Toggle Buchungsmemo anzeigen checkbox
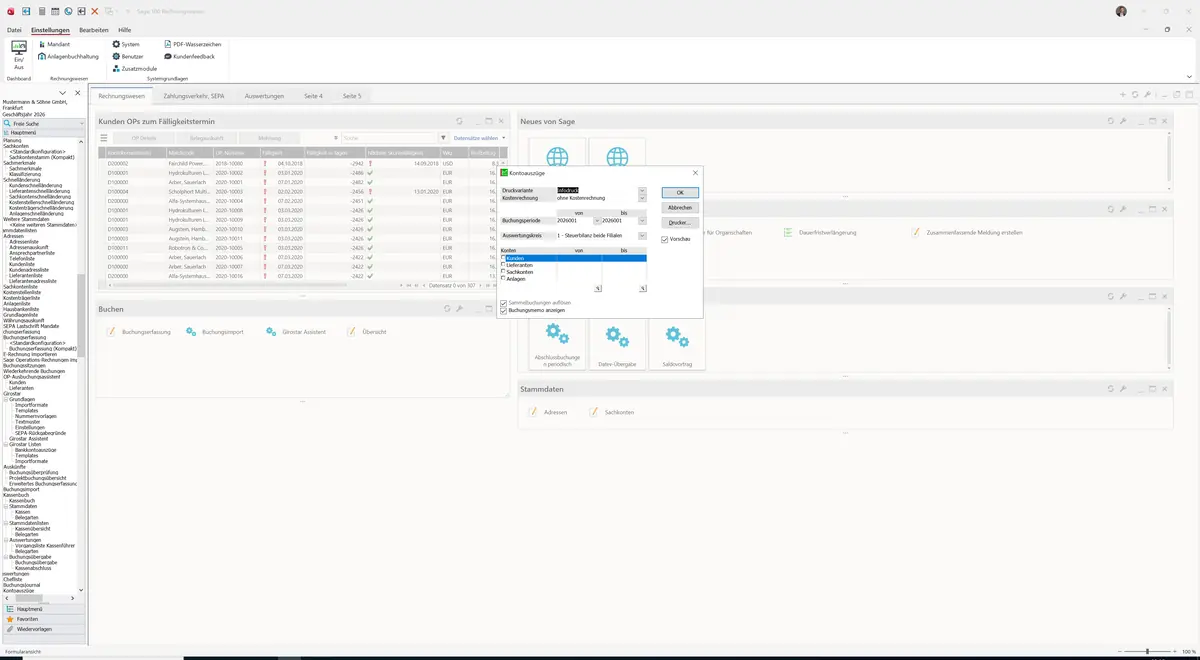 [x=503, y=310]
